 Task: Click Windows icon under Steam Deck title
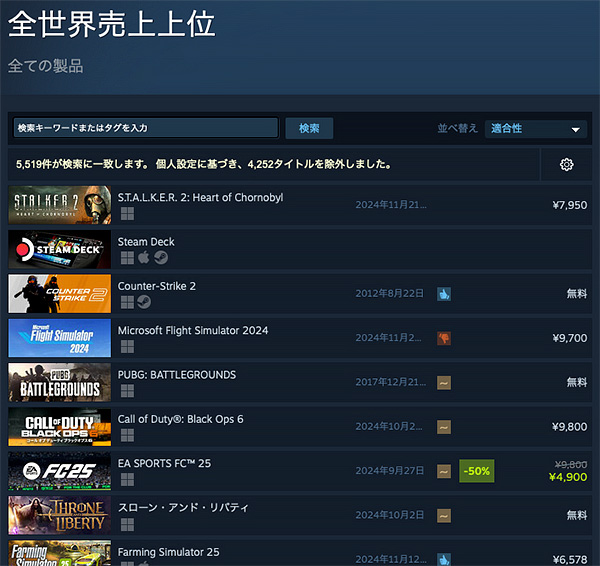tap(127, 258)
